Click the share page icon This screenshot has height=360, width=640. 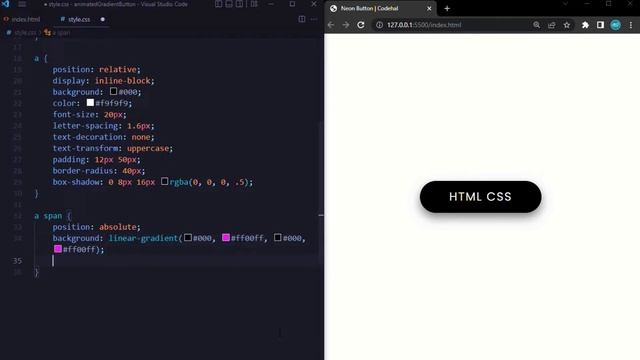click(x=551, y=25)
